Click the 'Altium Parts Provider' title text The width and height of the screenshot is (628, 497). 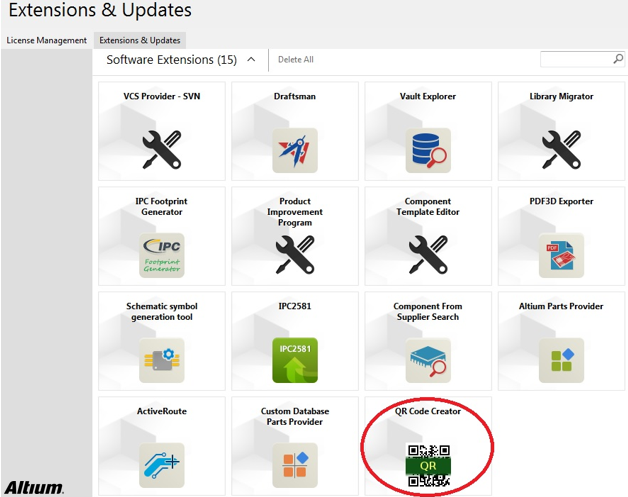click(561, 306)
